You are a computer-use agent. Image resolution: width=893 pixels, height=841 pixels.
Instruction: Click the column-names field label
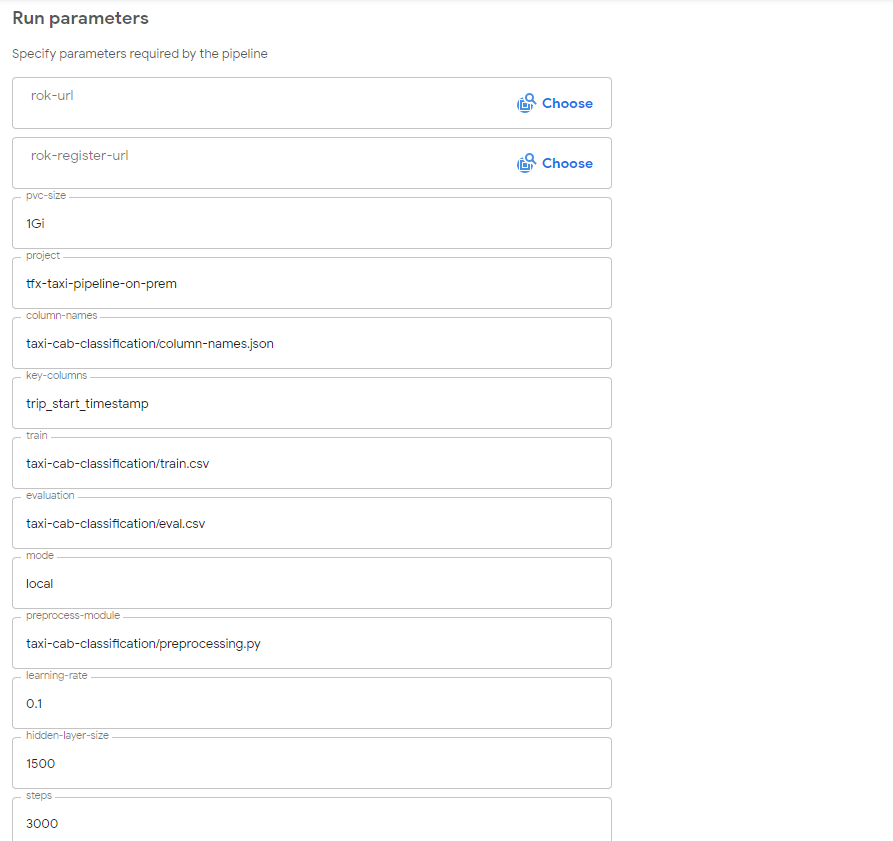[62, 315]
